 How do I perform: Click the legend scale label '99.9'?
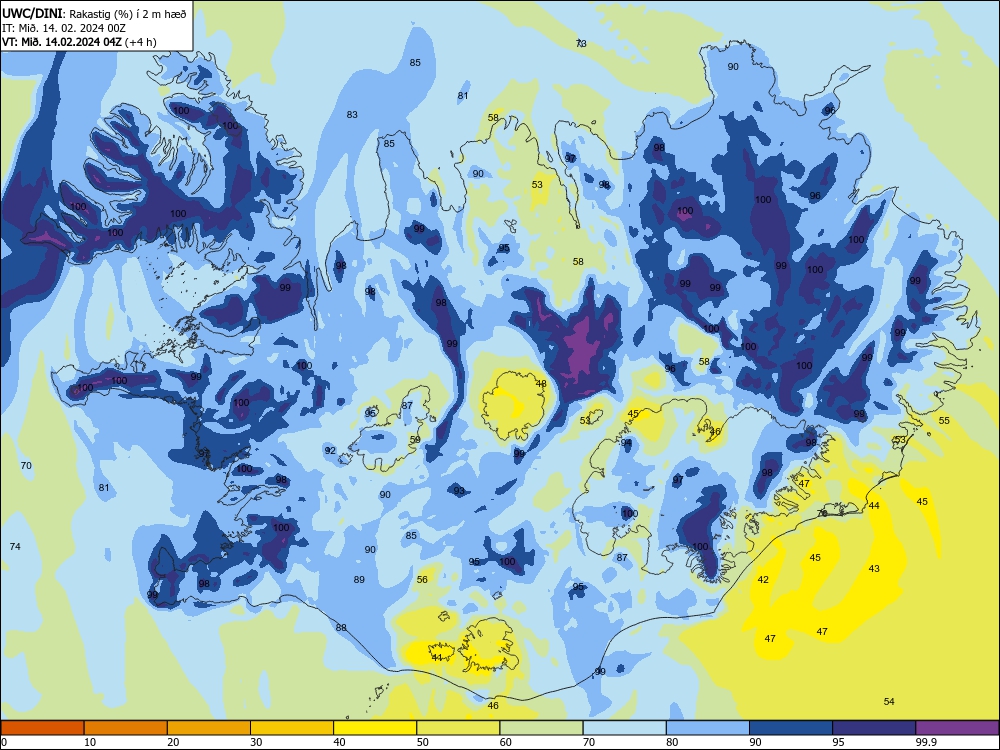point(925,742)
